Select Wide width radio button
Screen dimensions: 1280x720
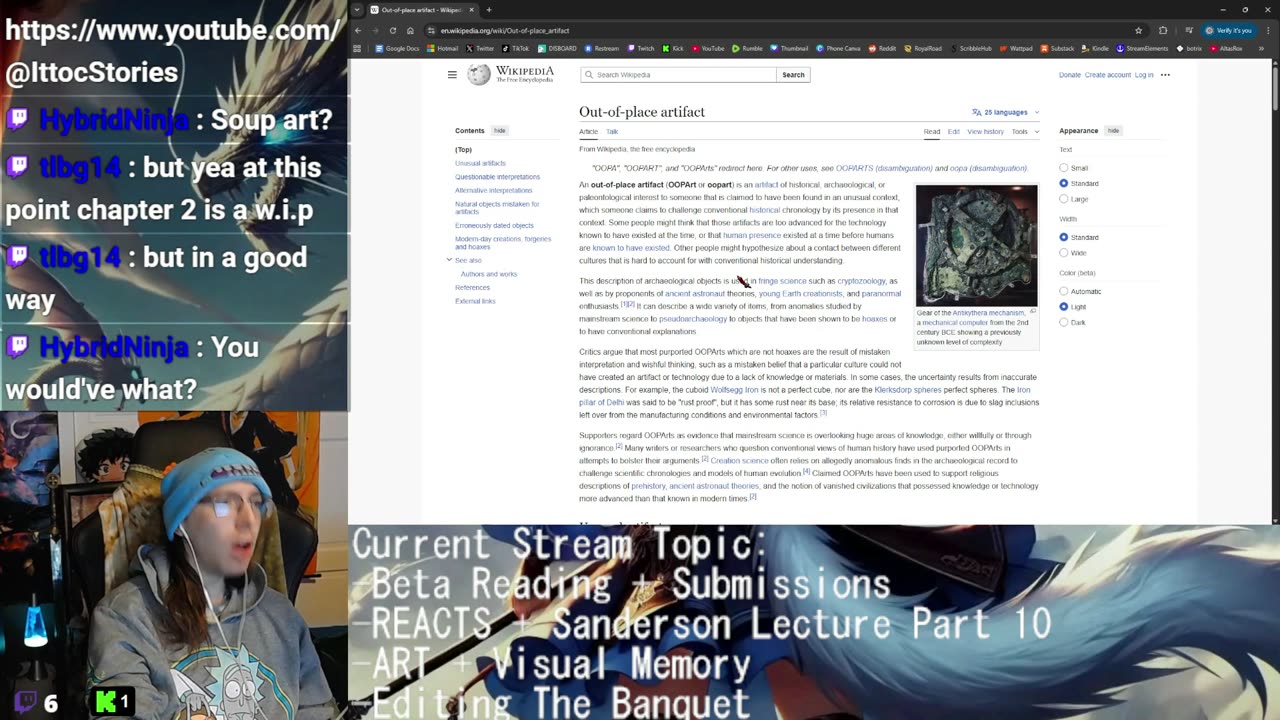click(x=1063, y=253)
